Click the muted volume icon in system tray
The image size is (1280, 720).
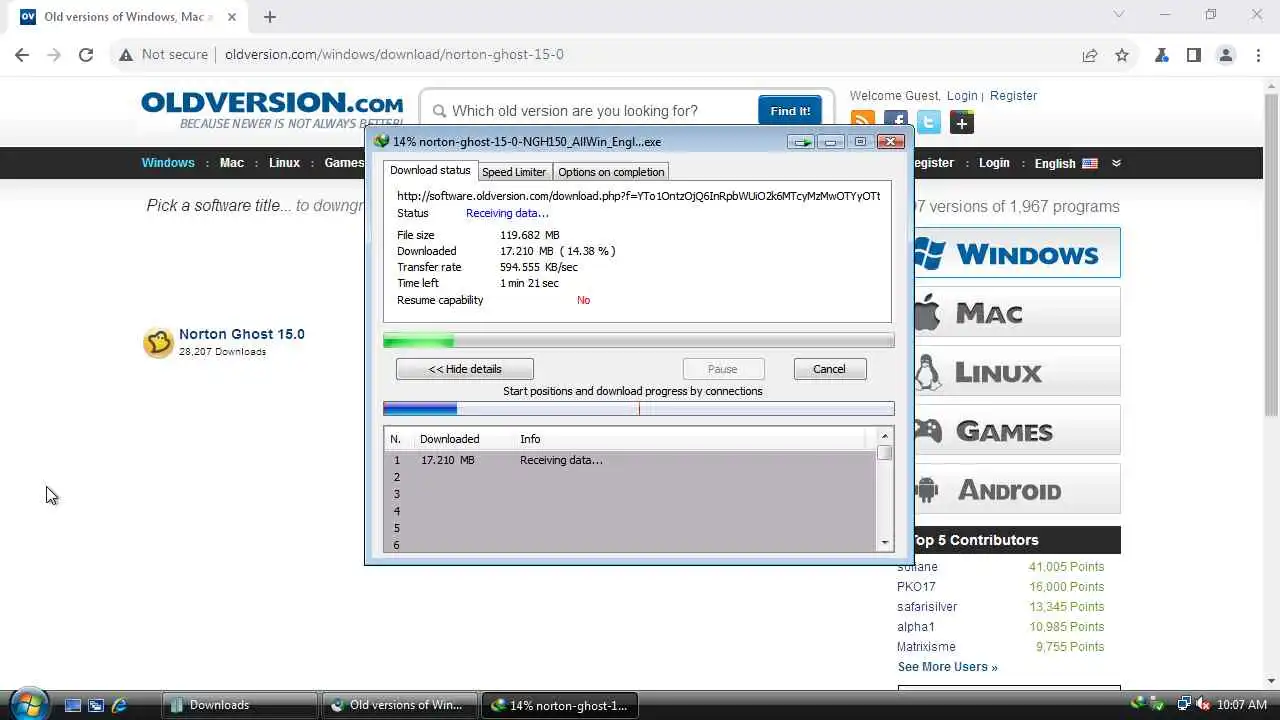click(x=1203, y=705)
